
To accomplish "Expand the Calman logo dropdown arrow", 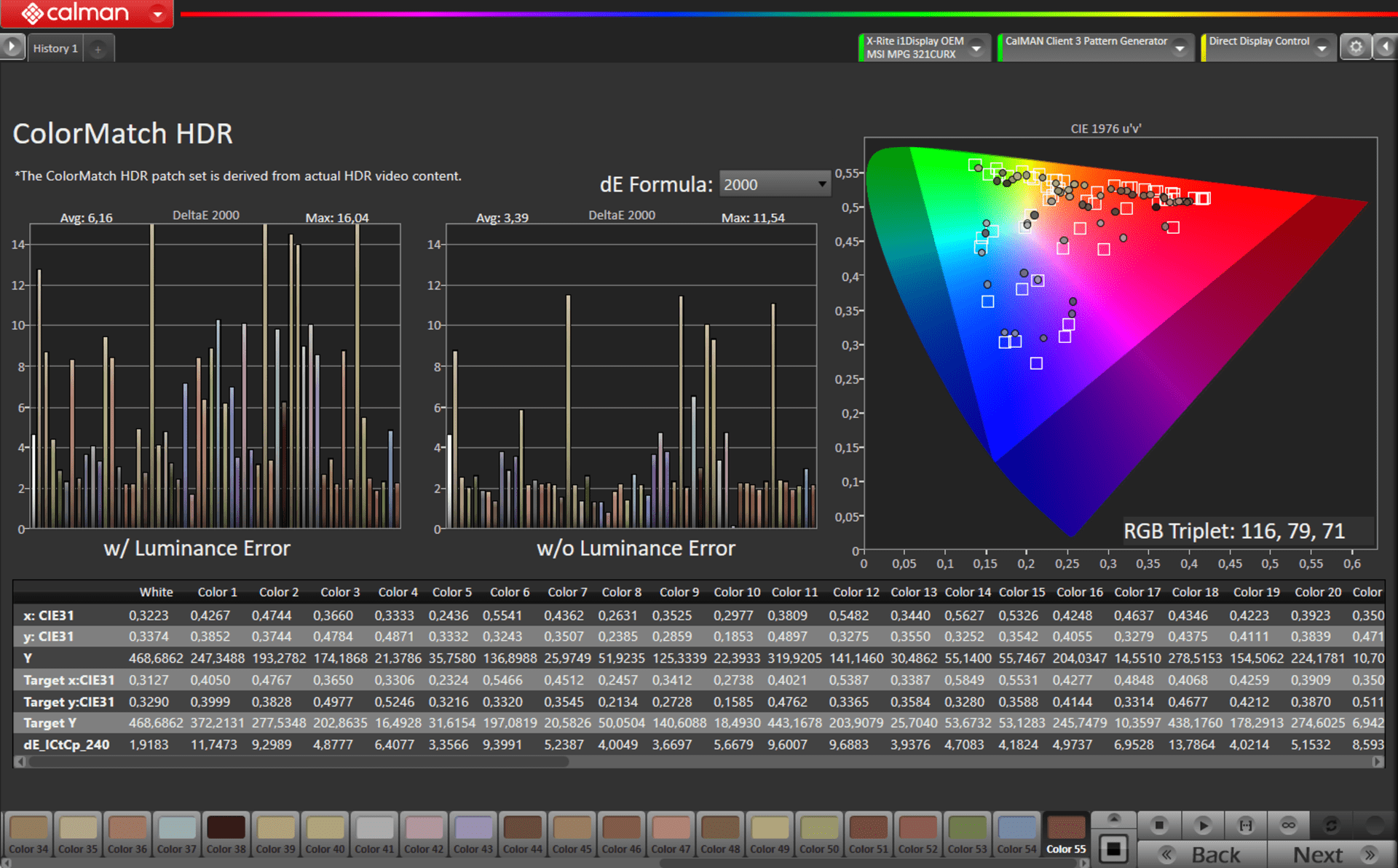I will click(x=157, y=14).
